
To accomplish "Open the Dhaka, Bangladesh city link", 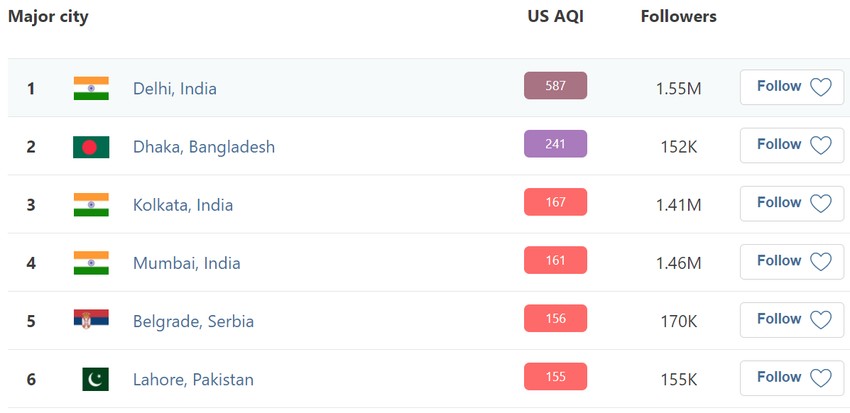I will tap(203, 147).
